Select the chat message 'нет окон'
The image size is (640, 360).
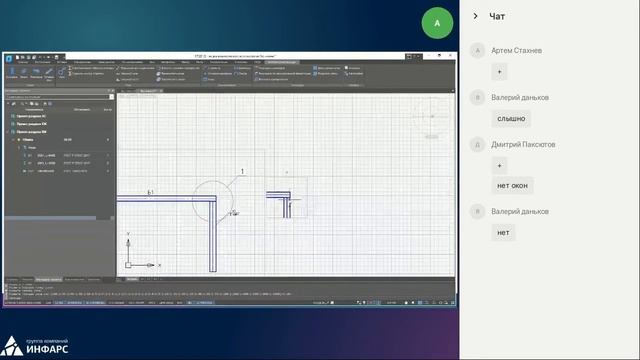pyautogui.click(x=512, y=186)
